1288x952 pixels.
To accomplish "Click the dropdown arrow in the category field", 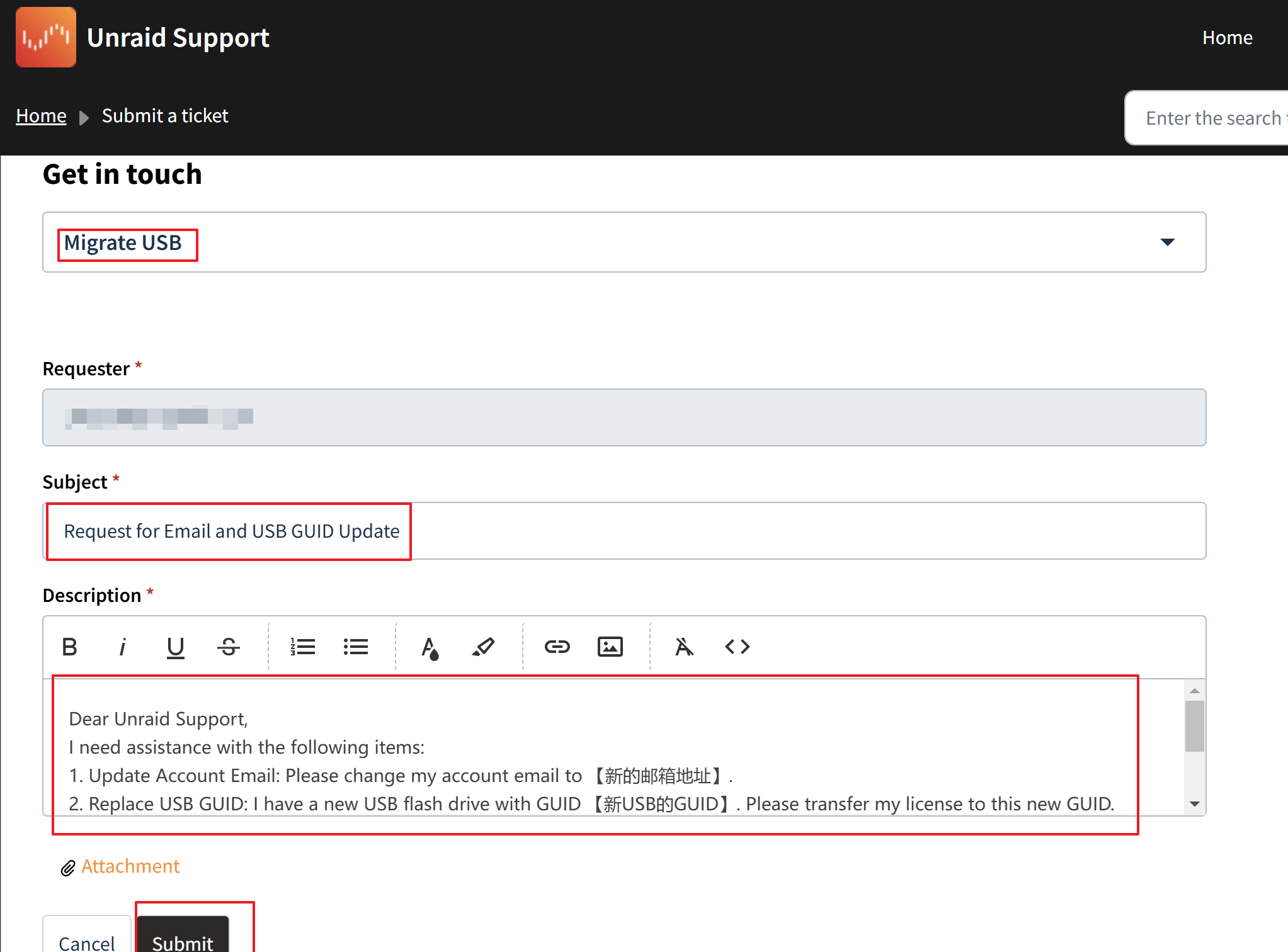I will [1168, 242].
